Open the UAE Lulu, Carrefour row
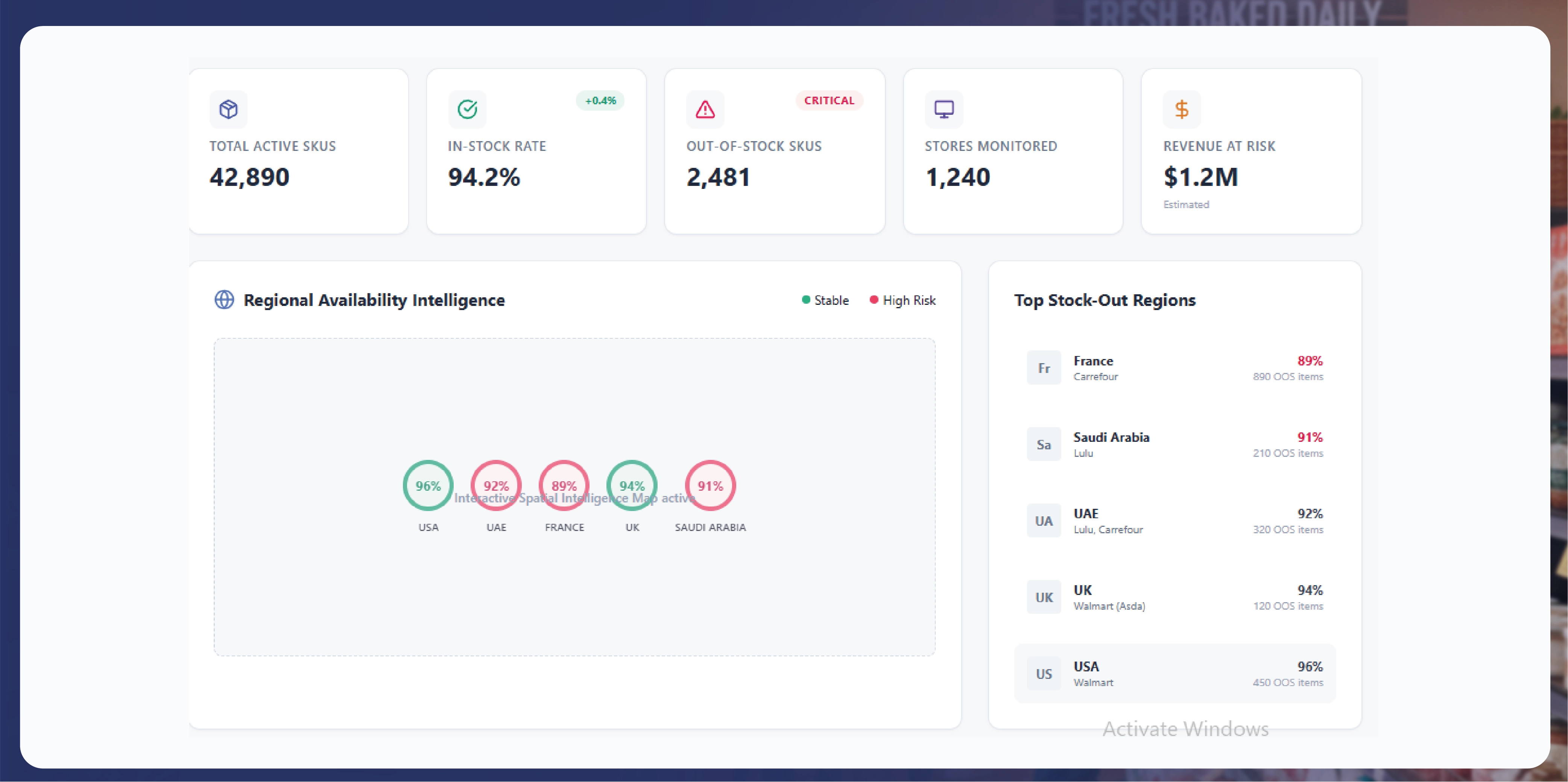The height and width of the screenshot is (782, 1568). pos(1174,521)
